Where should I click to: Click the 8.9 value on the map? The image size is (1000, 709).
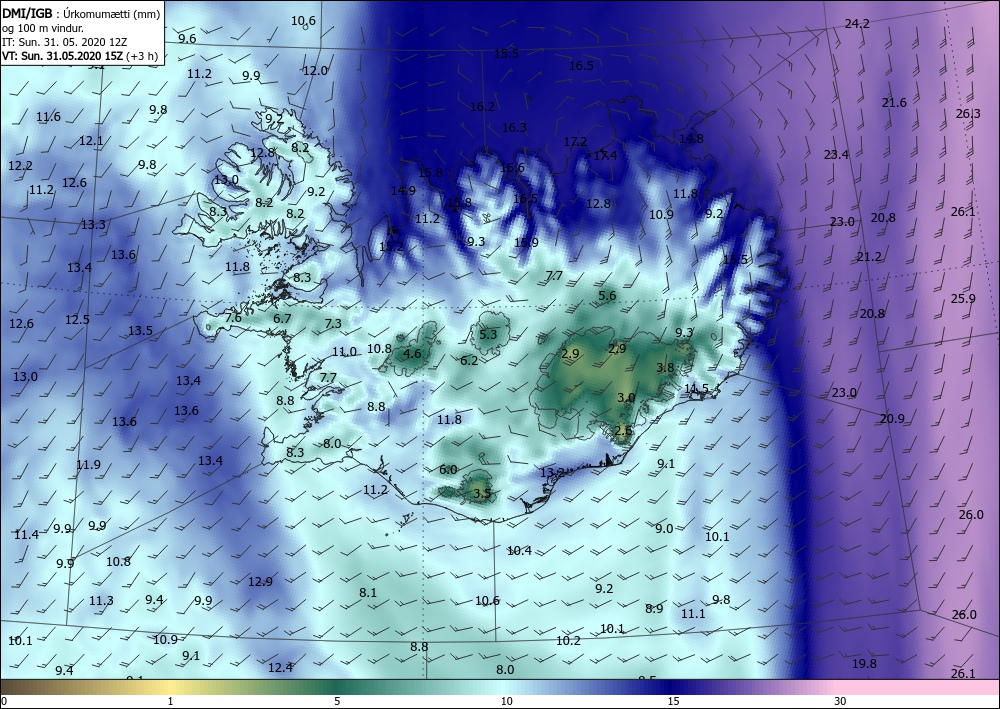[654, 608]
